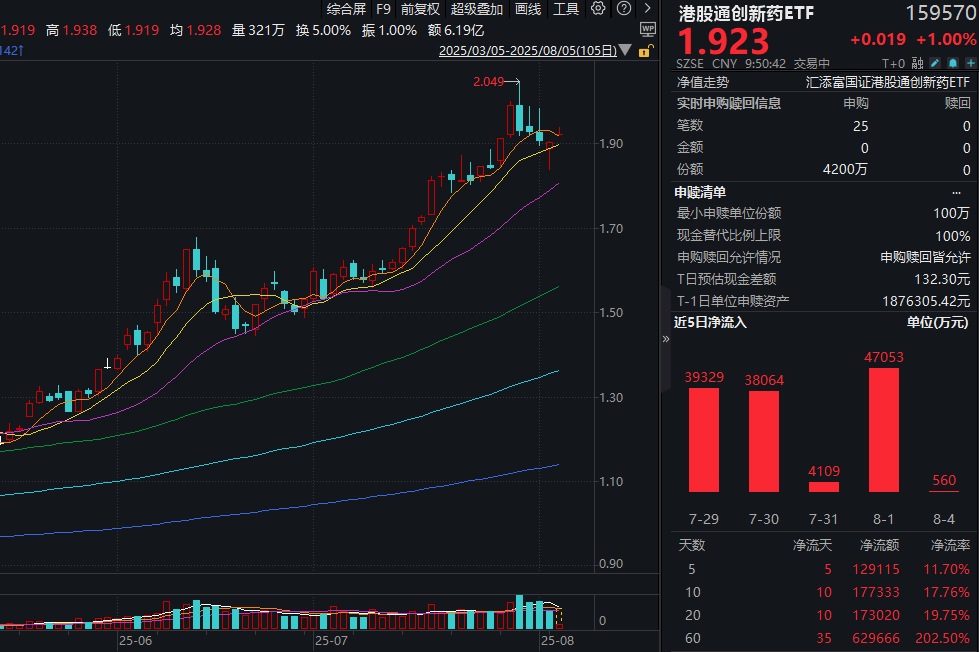This screenshot has width=979, height=652.
Task: Click the WP web view icon
Action: [648, 30]
